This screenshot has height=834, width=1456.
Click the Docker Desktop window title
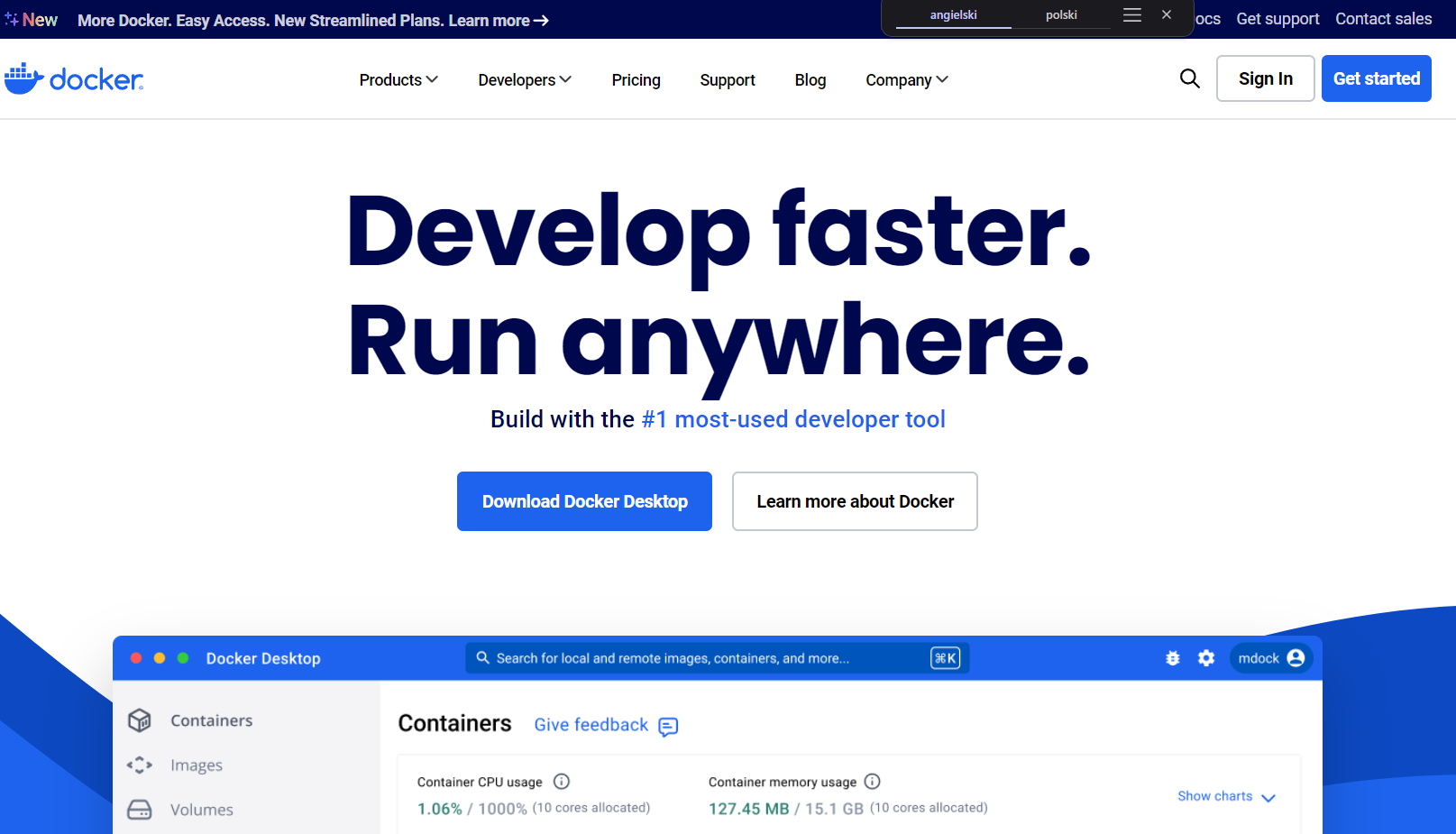coord(263,658)
